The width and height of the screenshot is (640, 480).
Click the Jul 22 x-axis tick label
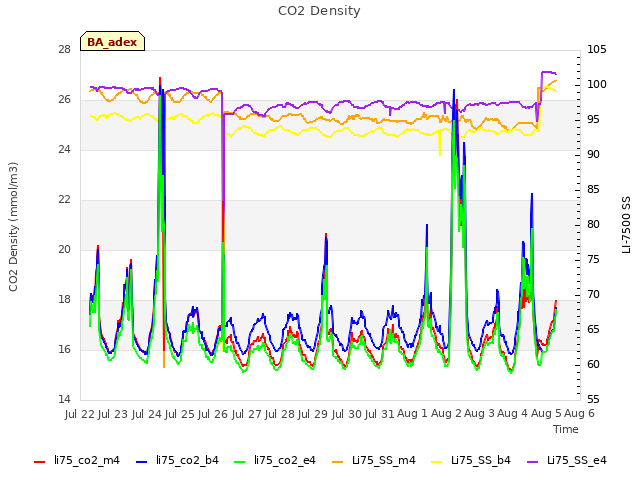[80, 414]
